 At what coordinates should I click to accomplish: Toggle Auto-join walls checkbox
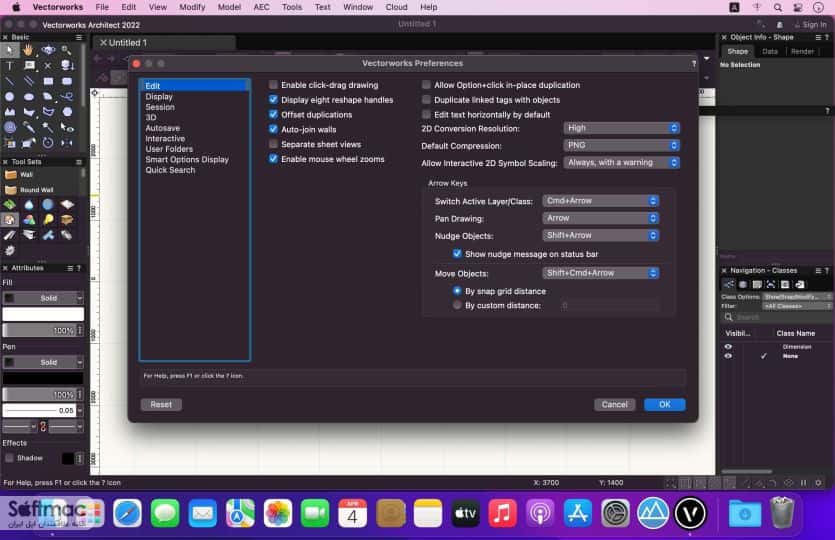tap(273, 129)
